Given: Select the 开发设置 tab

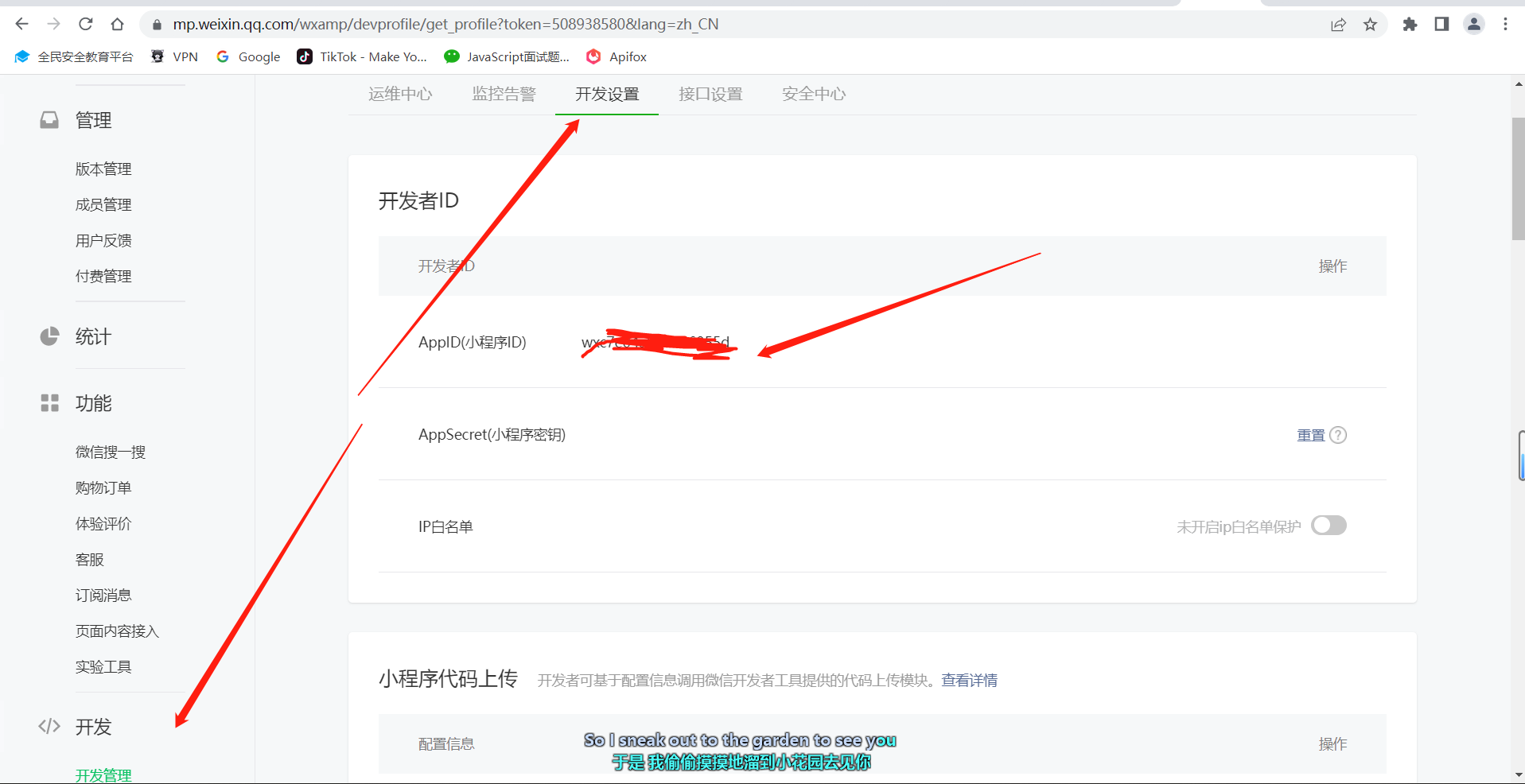Looking at the screenshot, I should point(607,94).
